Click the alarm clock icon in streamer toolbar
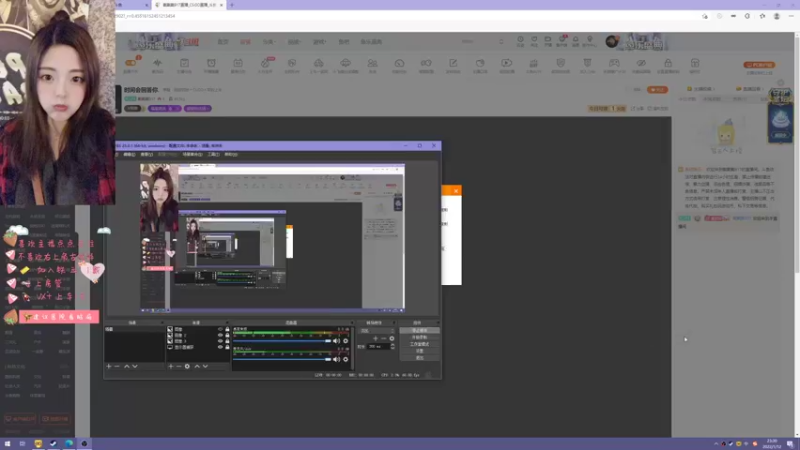This screenshot has width=800, height=450. (x=211, y=63)
